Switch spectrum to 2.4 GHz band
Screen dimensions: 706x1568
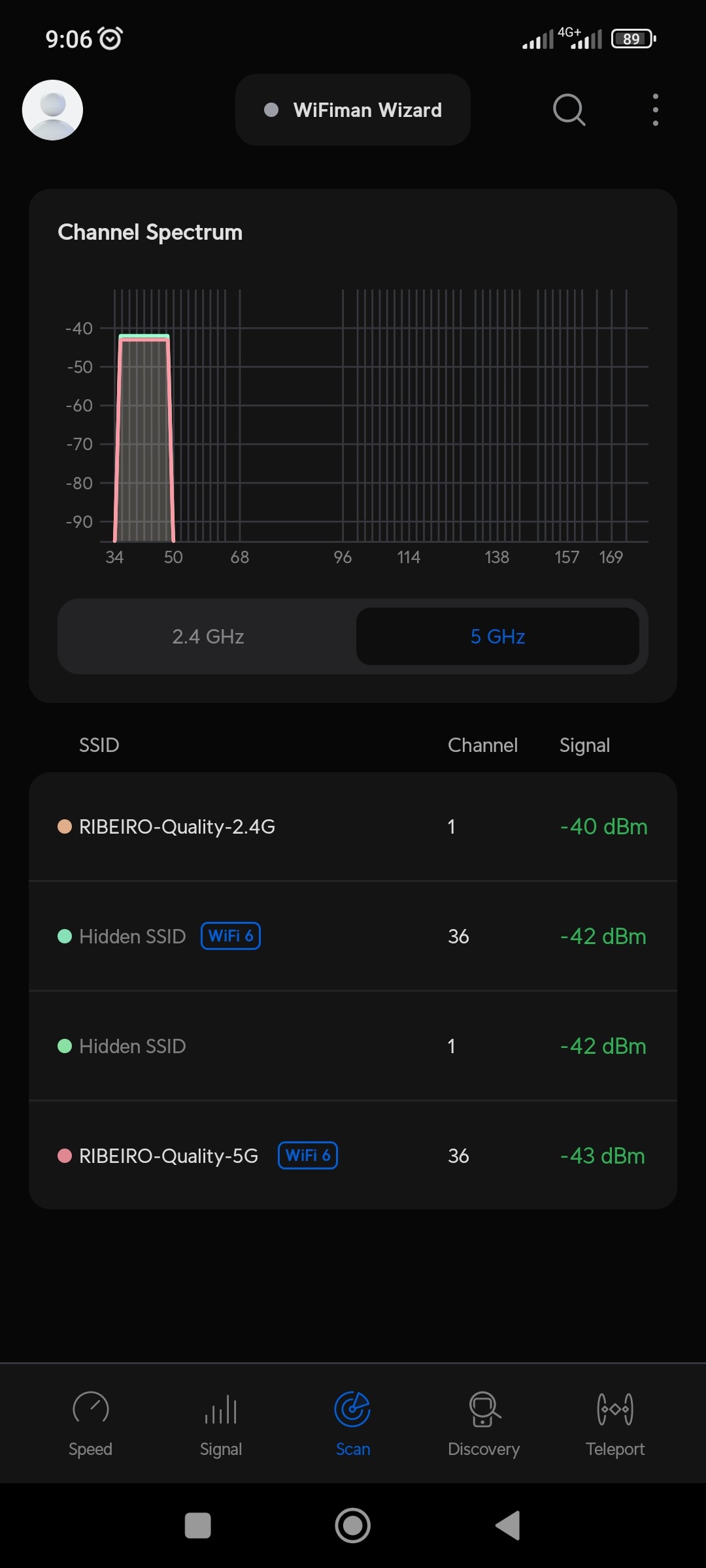(208, 636)
